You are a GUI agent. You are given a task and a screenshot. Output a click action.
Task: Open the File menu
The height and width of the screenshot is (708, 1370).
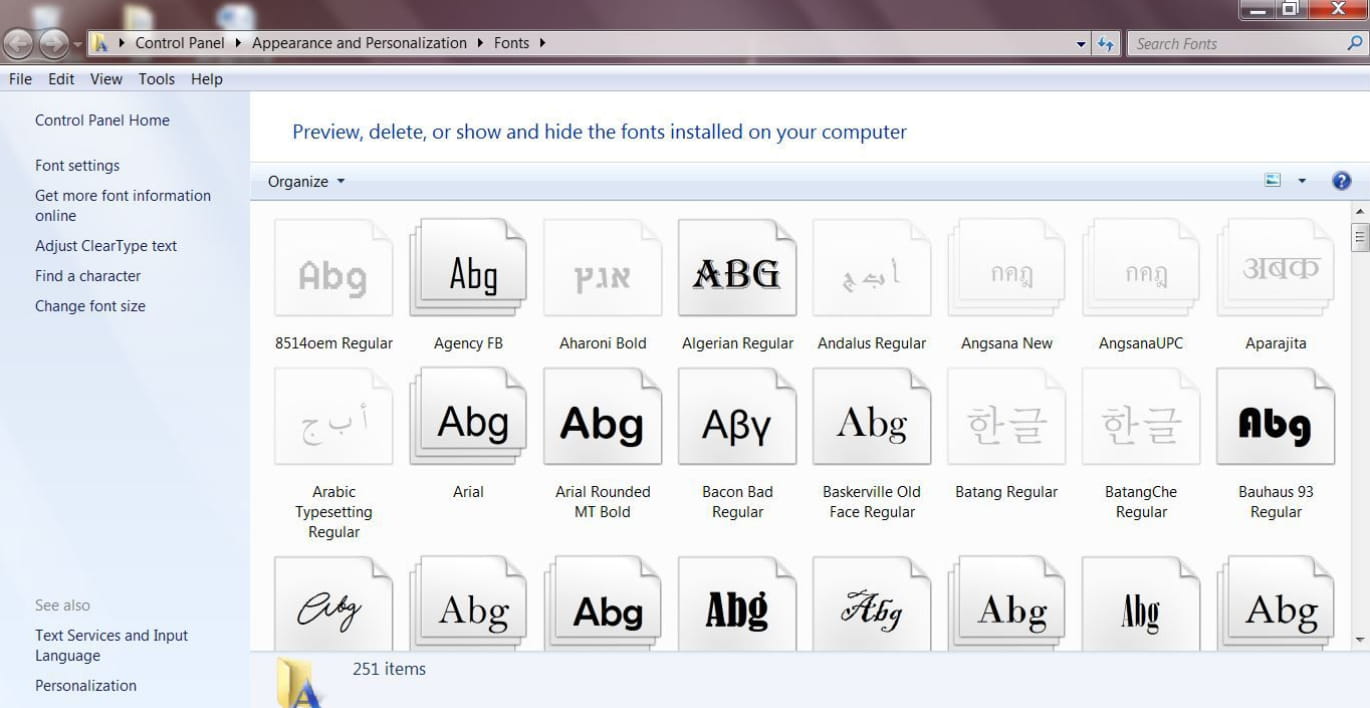(20, 79)
